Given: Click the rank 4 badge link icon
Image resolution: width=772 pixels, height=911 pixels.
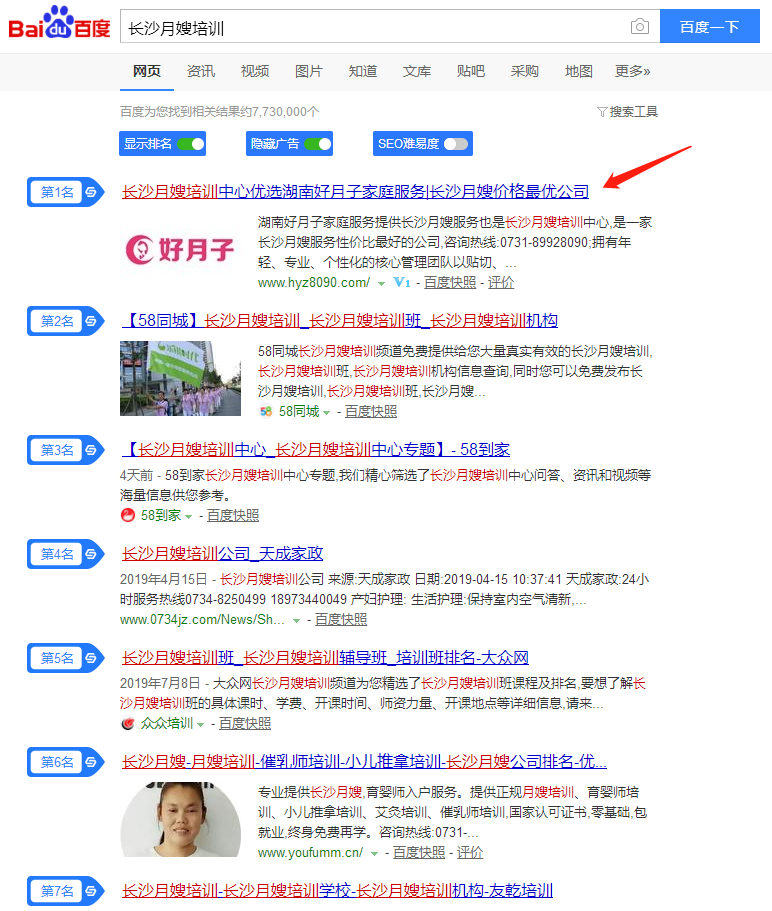Looking at the screenshot, I should coord(91,554).
